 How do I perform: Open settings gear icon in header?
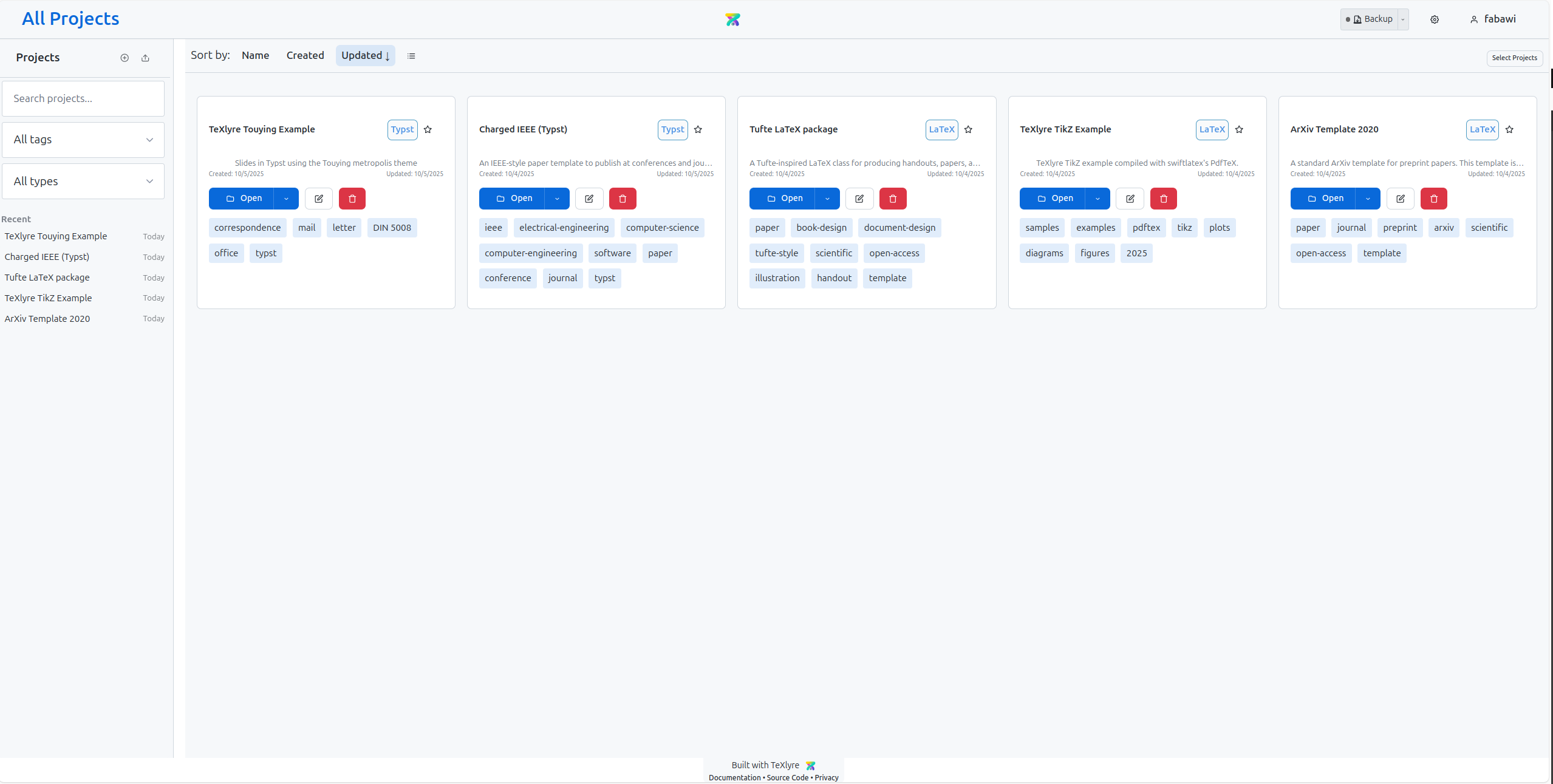[1435, 19]
